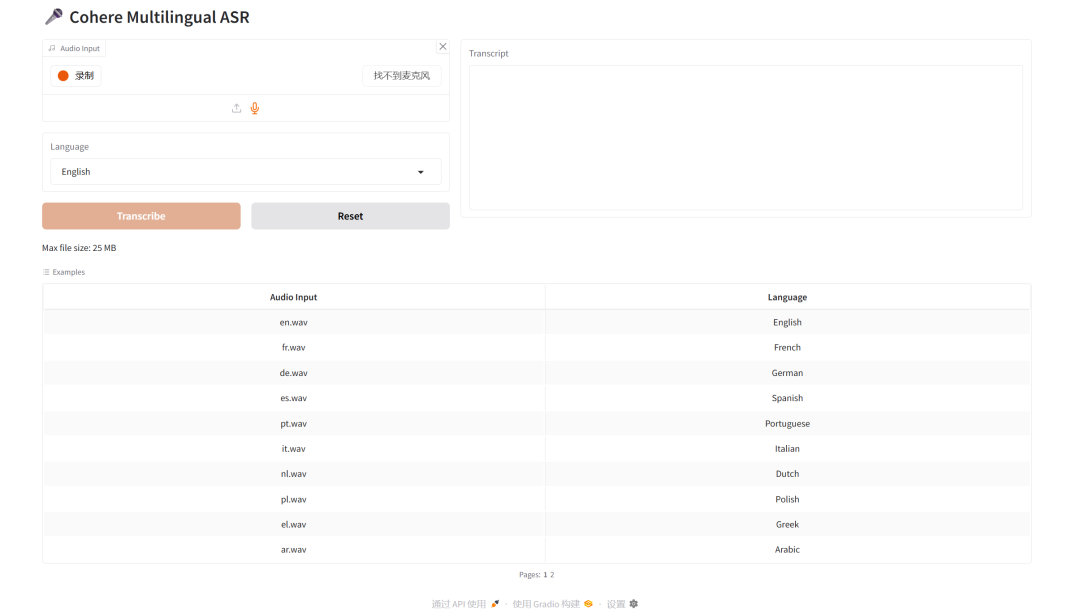The image size is (1080, 614).
Task: Select the microphone source icon
Action: [x=255, y=108]
